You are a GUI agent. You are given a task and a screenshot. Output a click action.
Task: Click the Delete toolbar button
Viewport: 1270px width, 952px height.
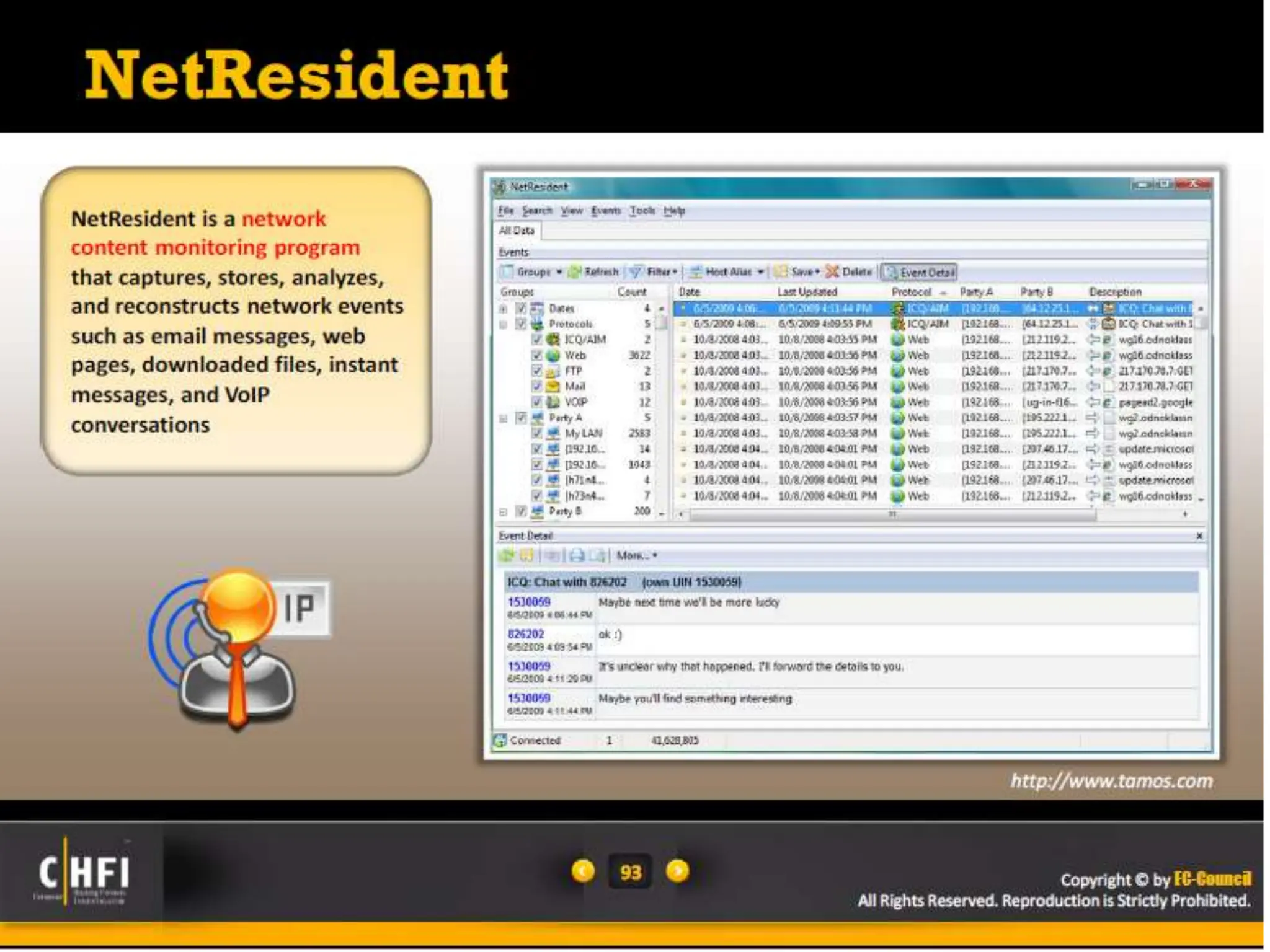[849, 271]
